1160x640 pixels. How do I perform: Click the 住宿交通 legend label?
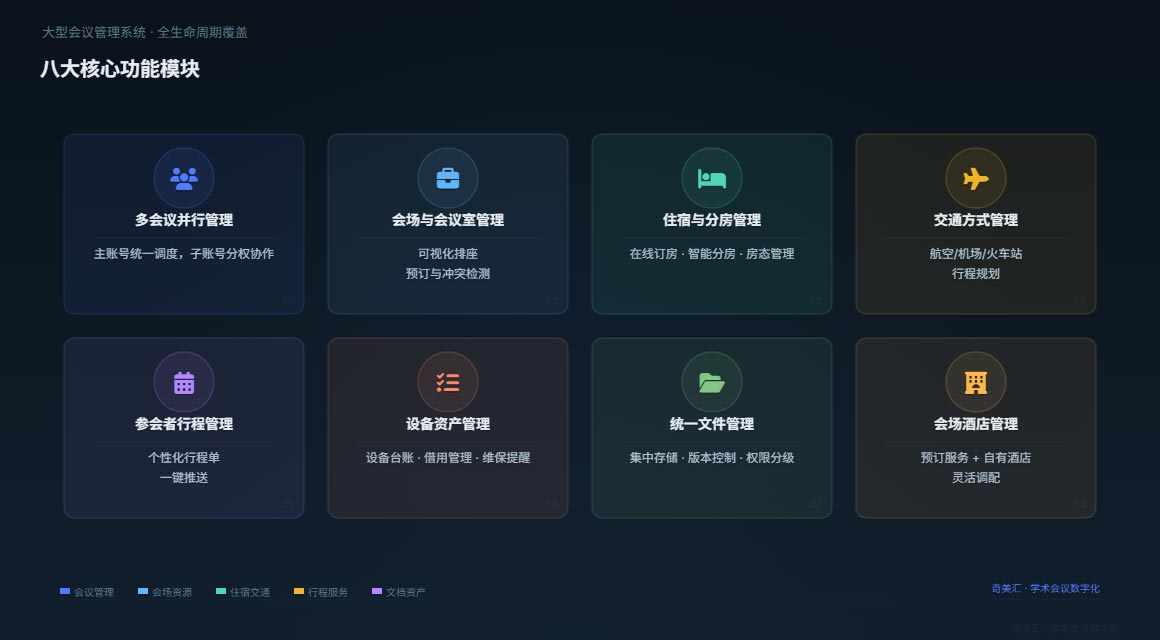pyautogui.click(x=250, y=592)
